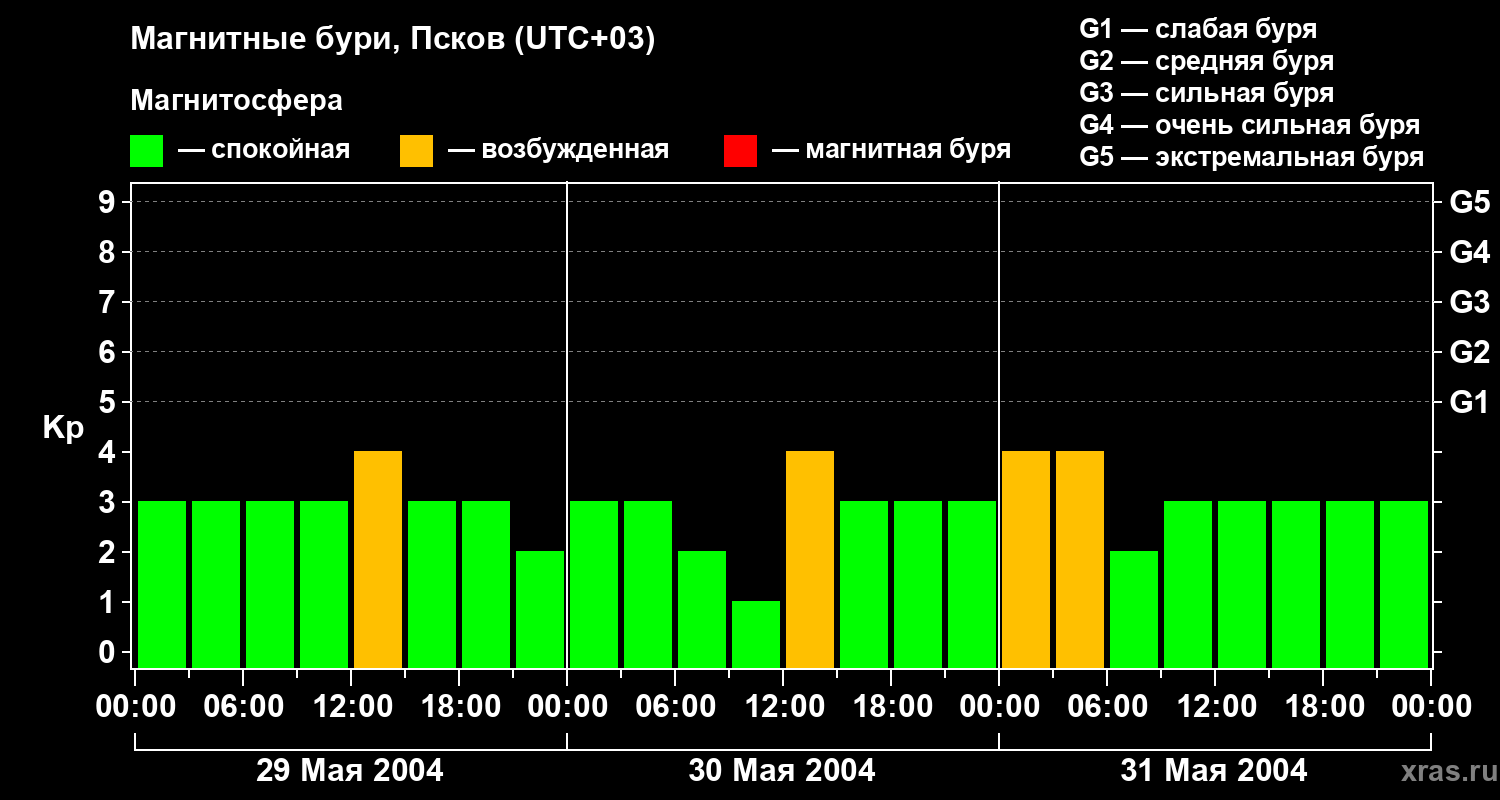The height and width of the screenshot is (800, 1500).
Task: Click the right-axis G4 level label
Action: tap(1469, 252)
